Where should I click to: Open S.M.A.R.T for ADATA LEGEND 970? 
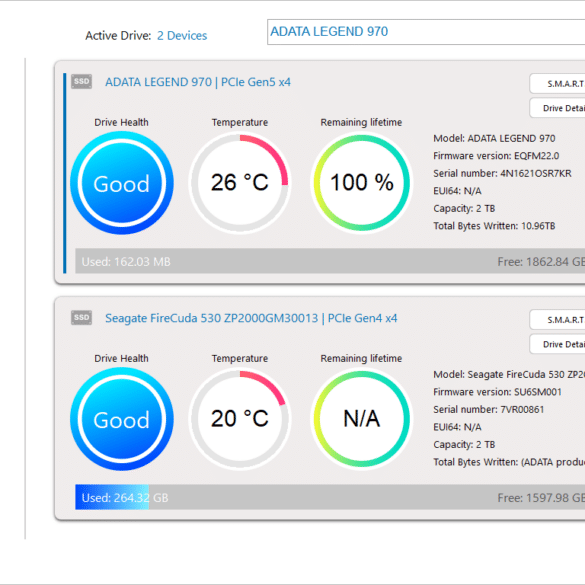(x=557, y=84)
